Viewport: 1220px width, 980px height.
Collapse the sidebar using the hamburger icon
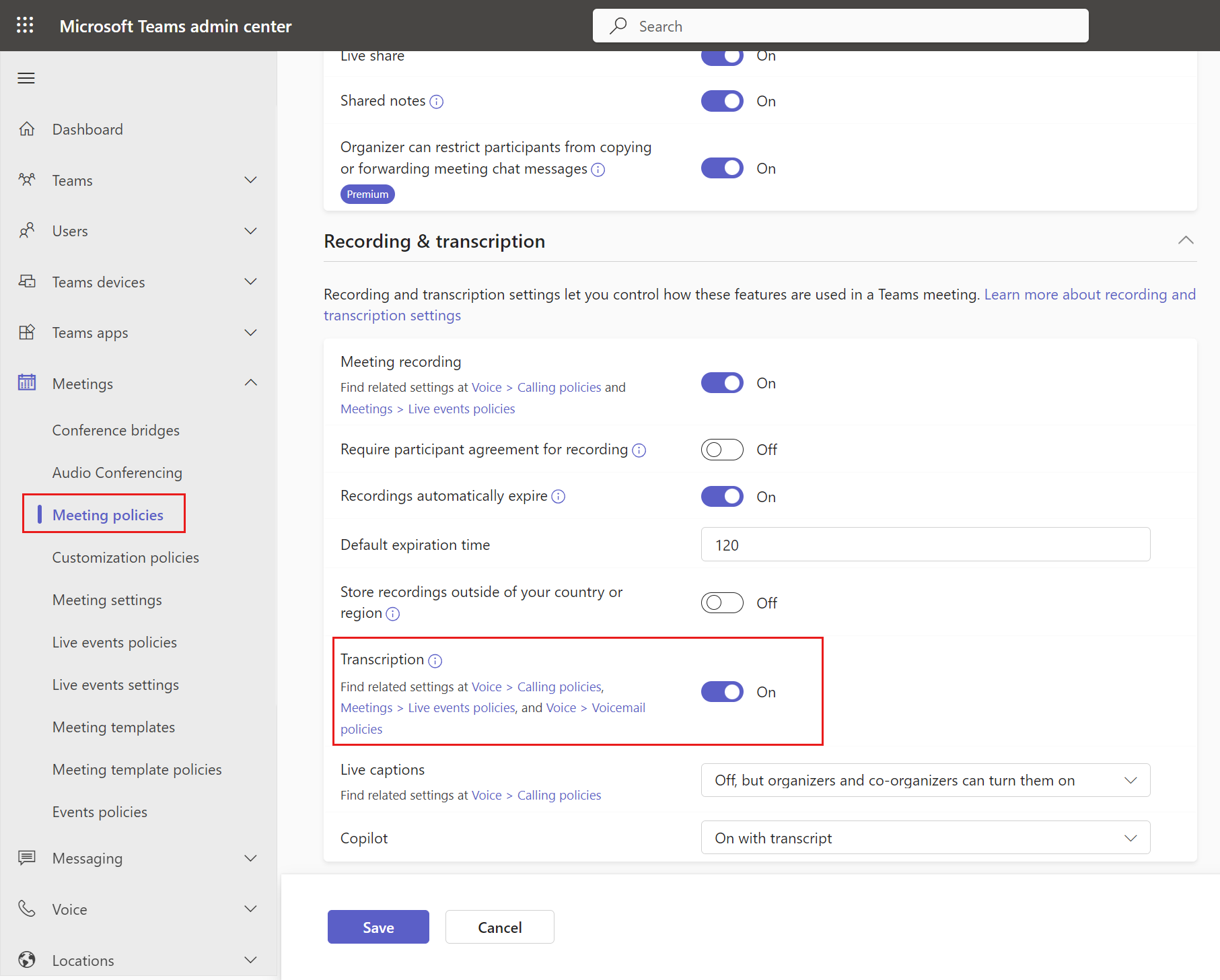tap(26, 77)
